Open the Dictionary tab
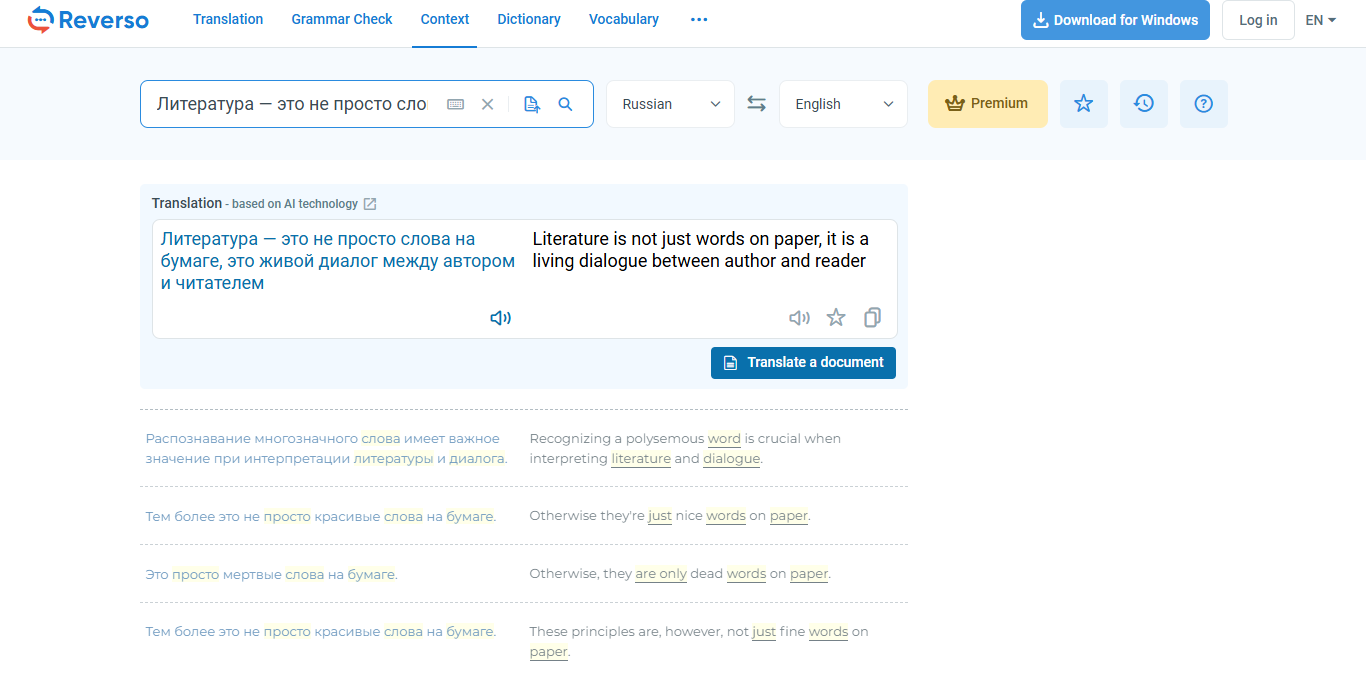Image resolution: width=1366 pixels, height=674 pixels. pos(528,20)
